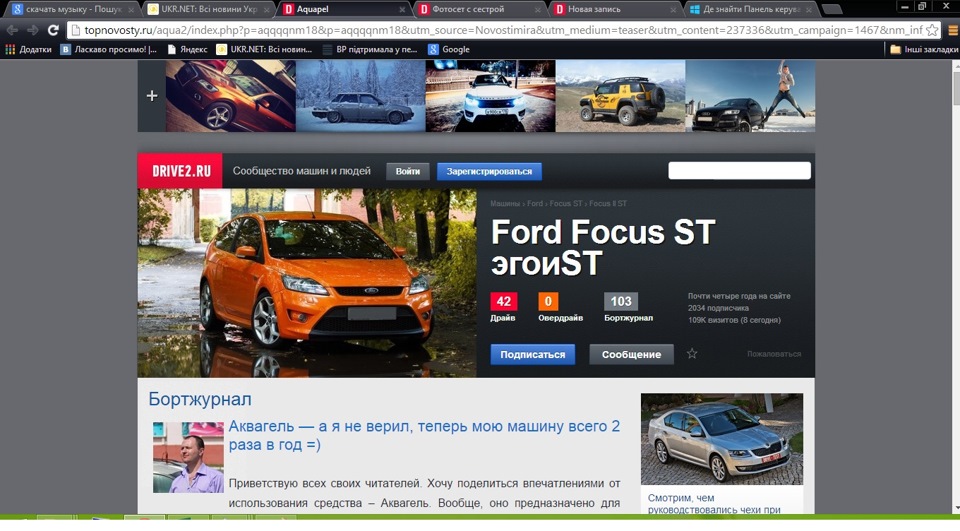Open the Focus II ST breadcrumb link
The image size is (960, 531).
coord(608,203)
